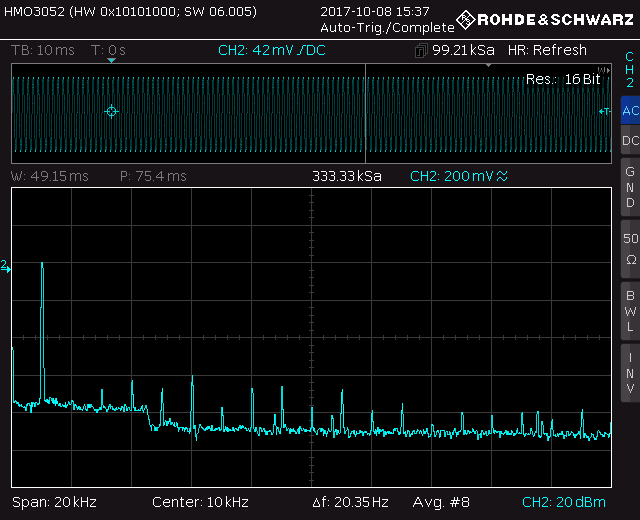Screen dimensions: 640x520
Task: Toggle the BWL bandwidth limit softkey
Action: tap(630, 310)
